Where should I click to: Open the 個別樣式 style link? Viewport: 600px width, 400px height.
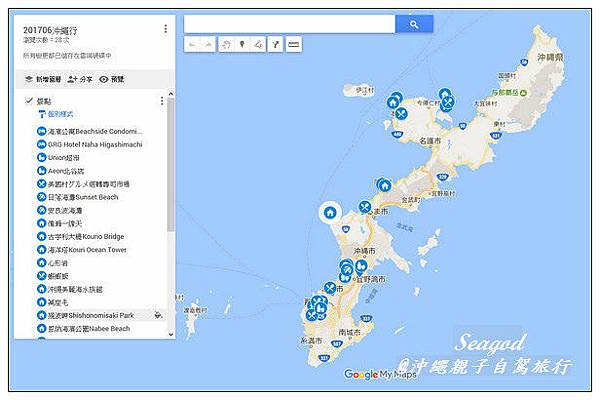pyautogui.click(x=55, y=114)
